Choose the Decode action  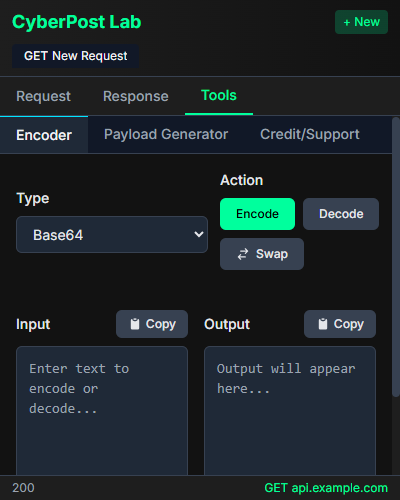341,214
